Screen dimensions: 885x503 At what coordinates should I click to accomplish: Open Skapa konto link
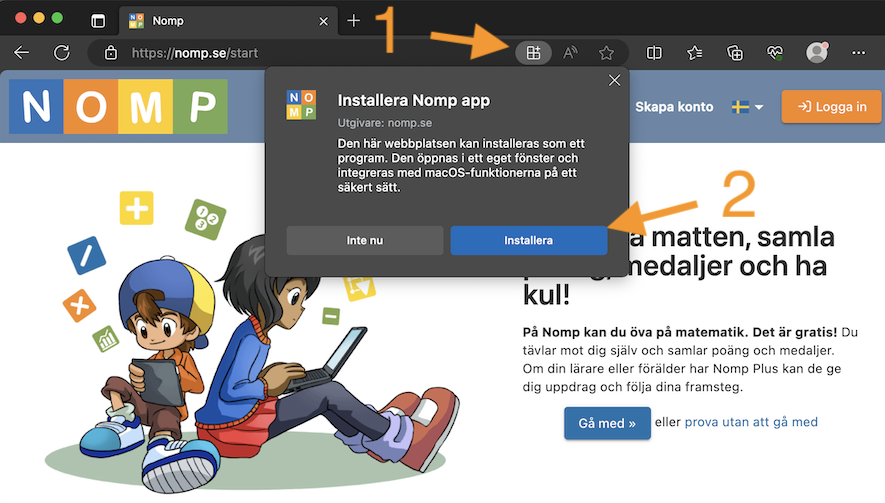coord(674,107)
